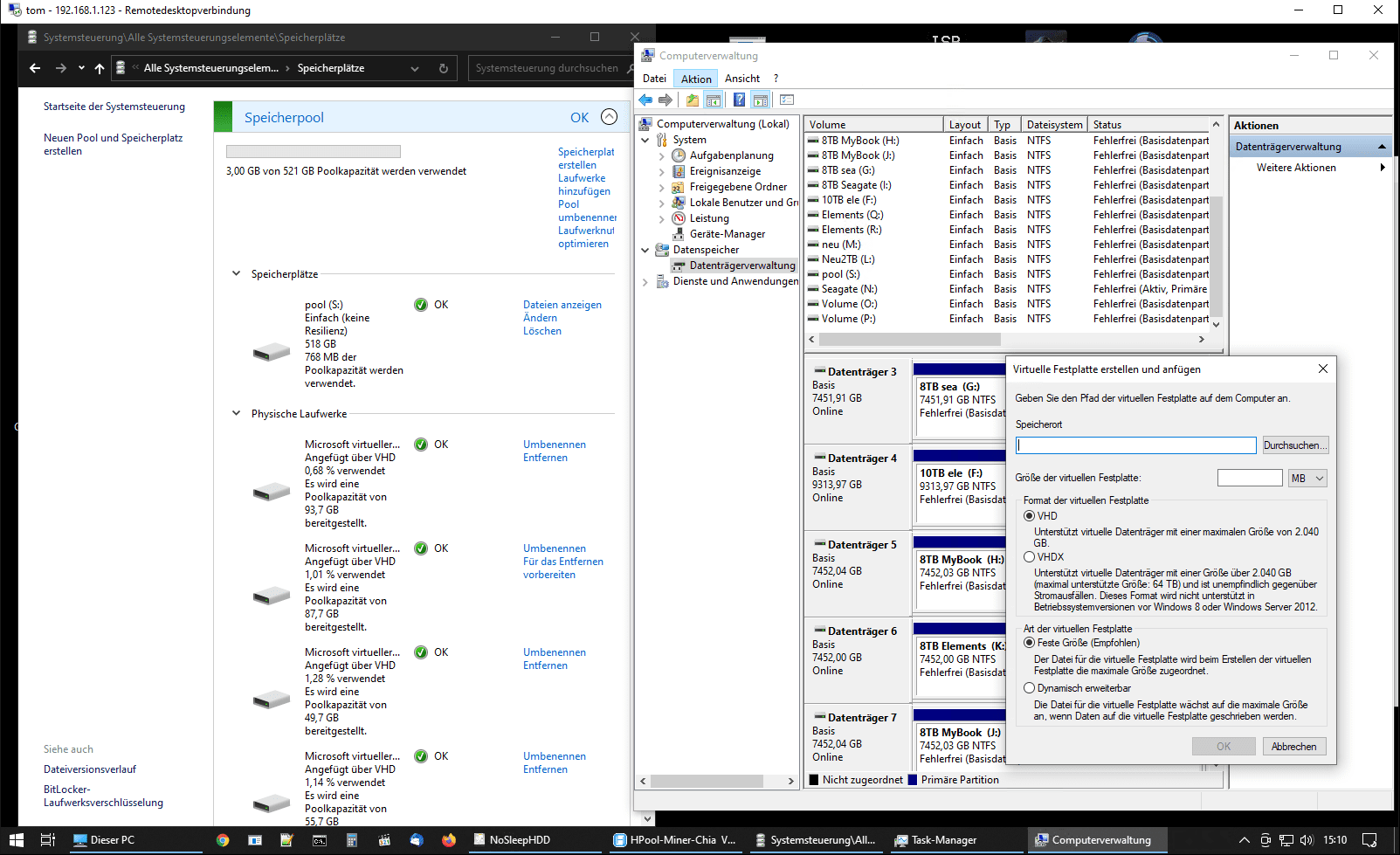Collapse the Physische Laufwerke section
This screenshot has height=855, width=1400.
[236, 414]
